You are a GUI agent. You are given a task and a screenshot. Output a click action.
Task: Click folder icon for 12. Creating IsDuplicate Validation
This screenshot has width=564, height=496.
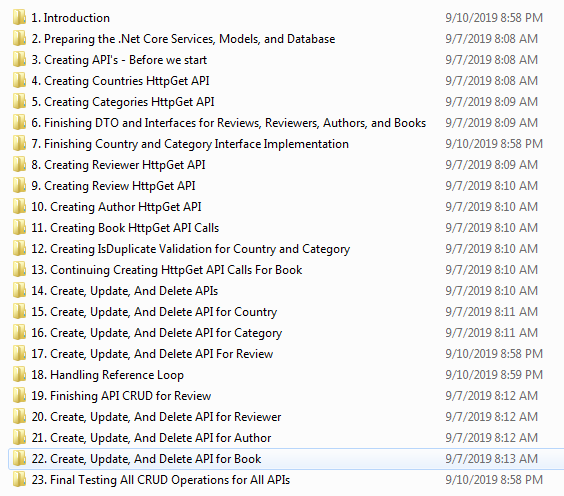pos(19,248)
